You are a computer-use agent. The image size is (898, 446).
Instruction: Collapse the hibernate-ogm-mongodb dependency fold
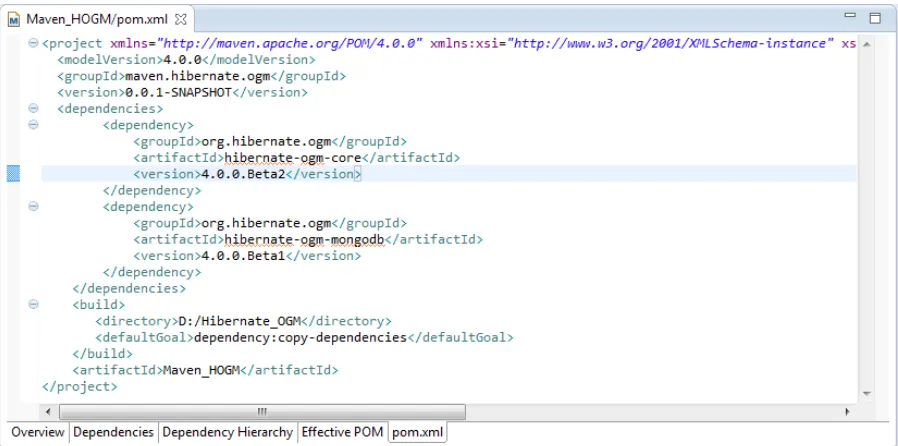(x=33, y=206)
